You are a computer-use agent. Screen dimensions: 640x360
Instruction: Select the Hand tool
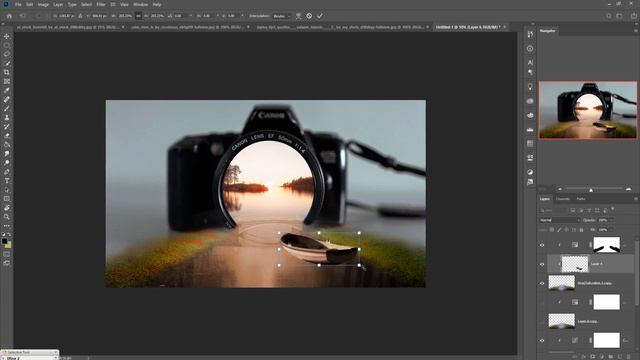(7, 208)
